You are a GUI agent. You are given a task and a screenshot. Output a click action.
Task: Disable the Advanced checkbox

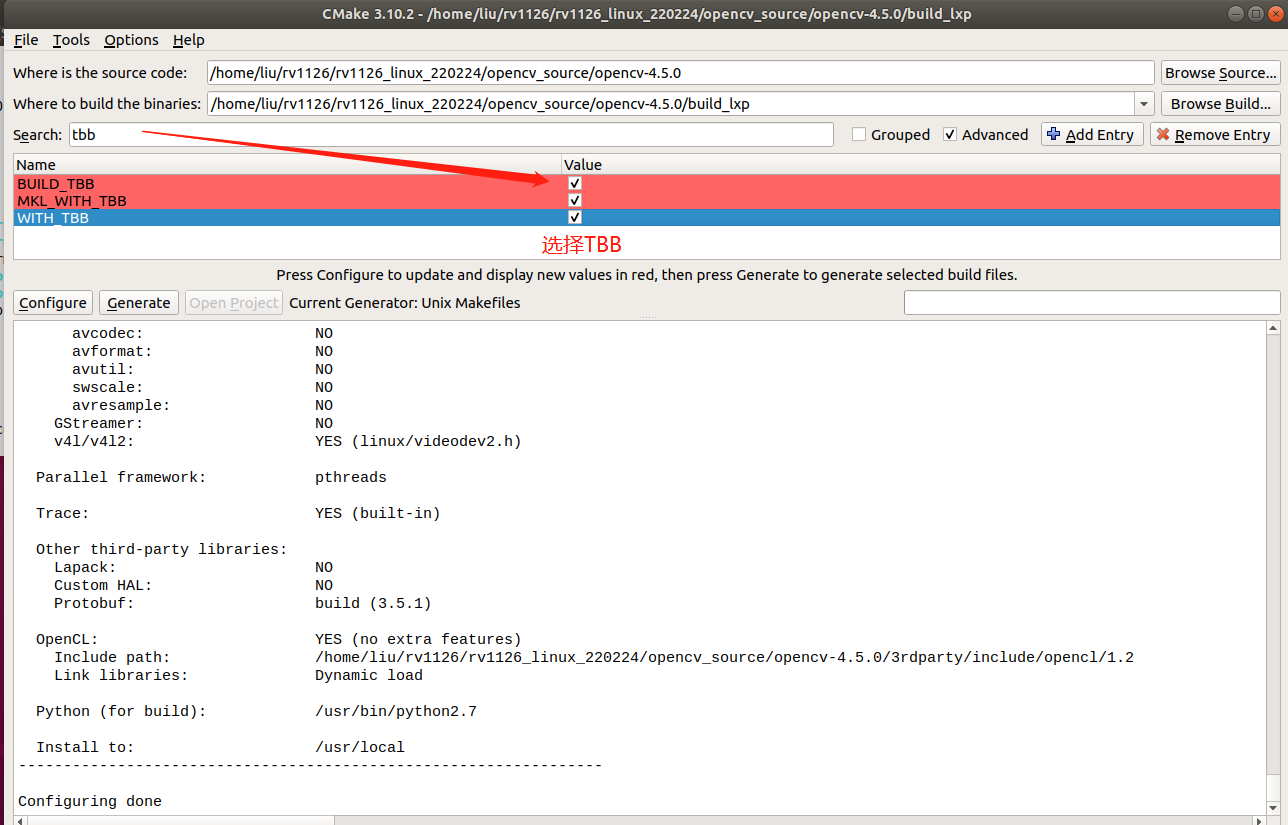pos(949,134)
